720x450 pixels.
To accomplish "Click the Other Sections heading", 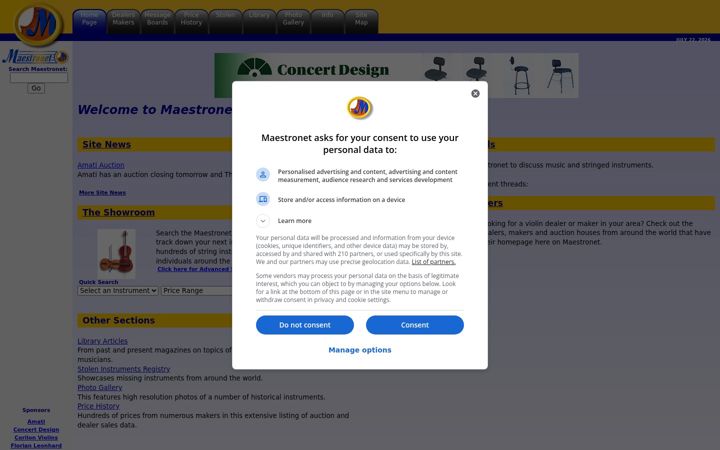I will [x=118, y=321].
